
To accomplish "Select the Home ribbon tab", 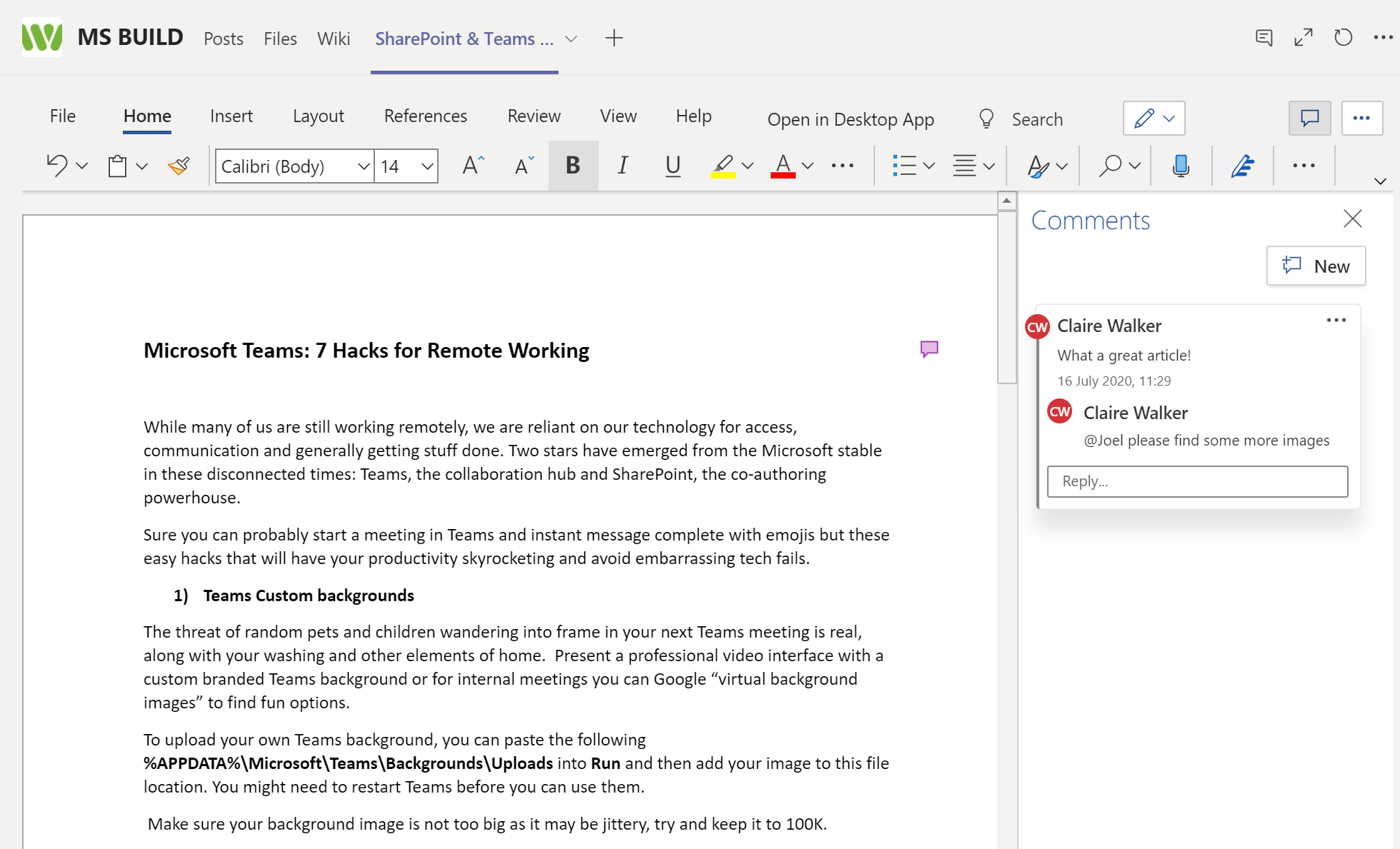I will click(x=147, y=116).
